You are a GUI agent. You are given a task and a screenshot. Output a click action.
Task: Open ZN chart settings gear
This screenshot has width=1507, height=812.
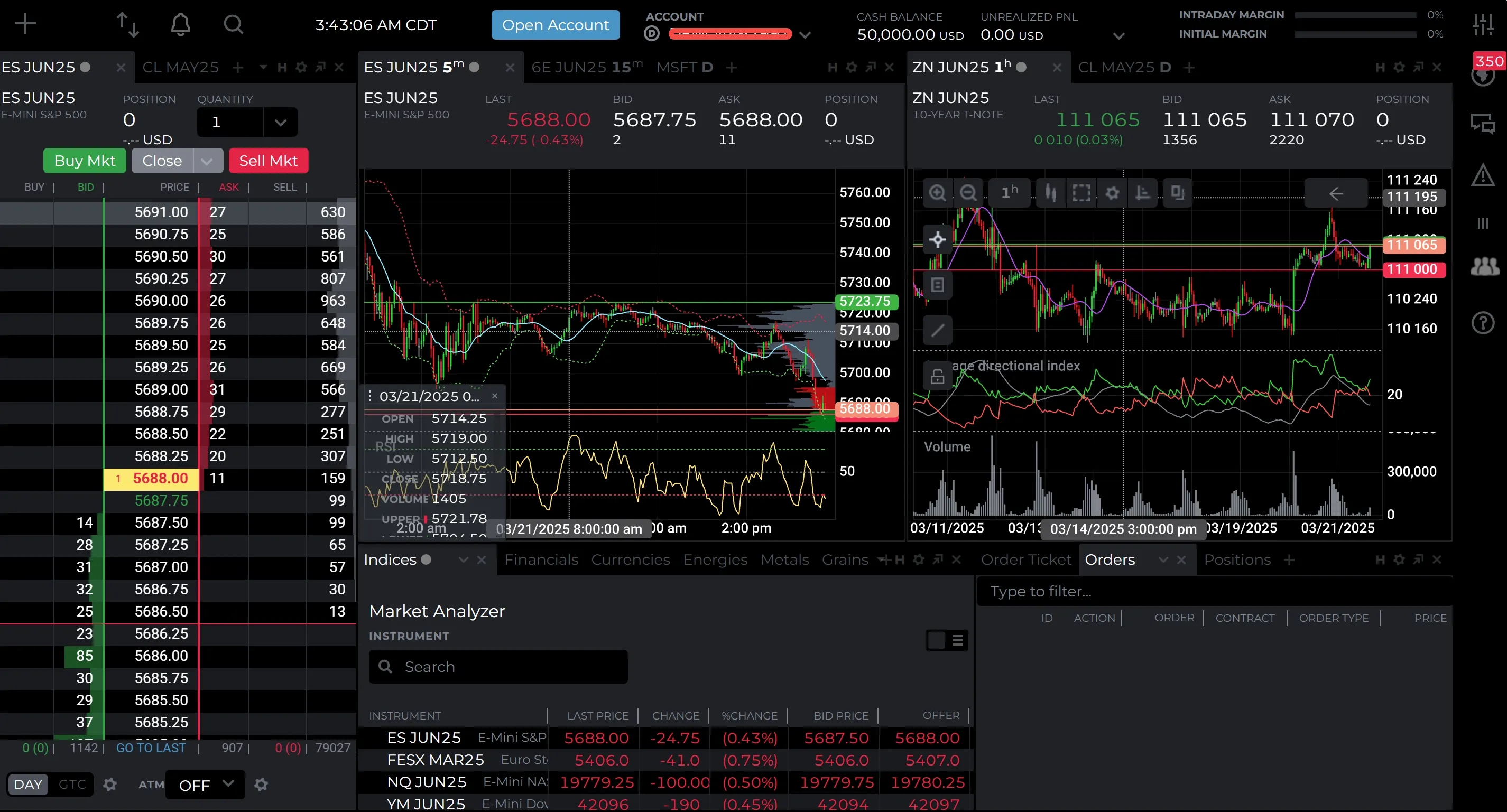click(1112, 193)
